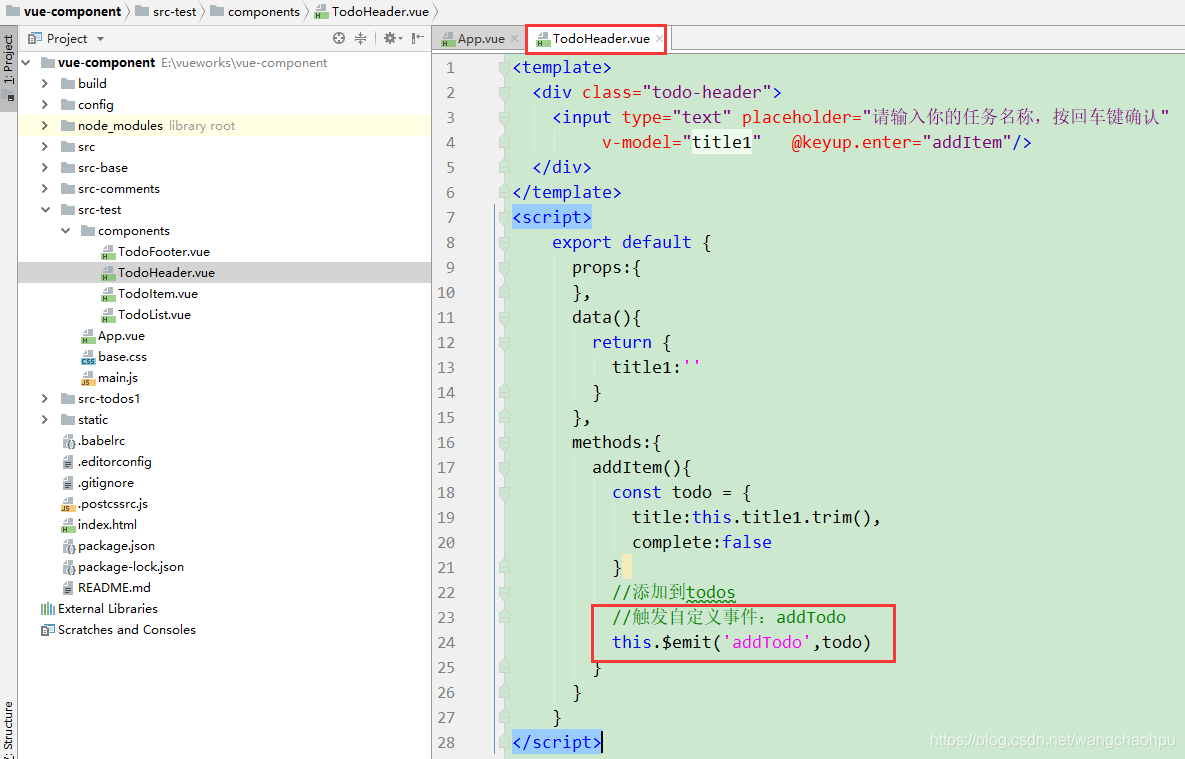Open the Project view dropdown

pyautogui.click(x=101, y=39)
